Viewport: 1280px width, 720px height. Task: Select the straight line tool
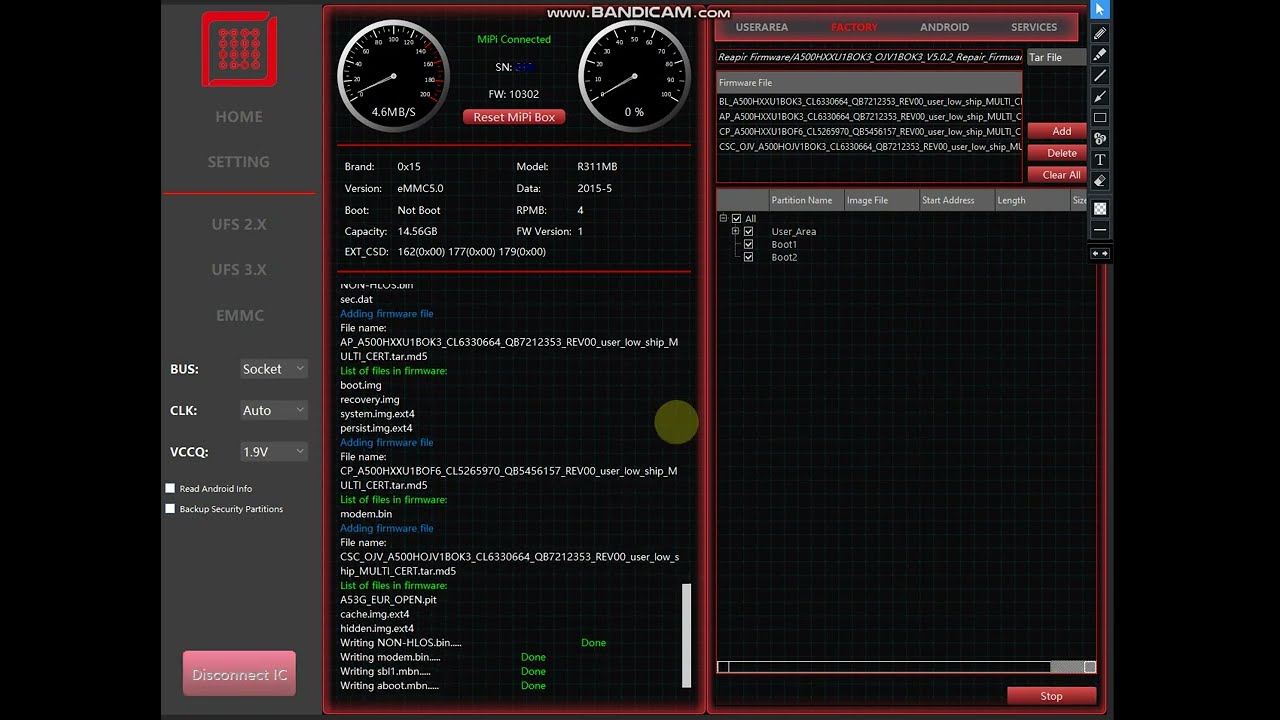coord(1100,75)
